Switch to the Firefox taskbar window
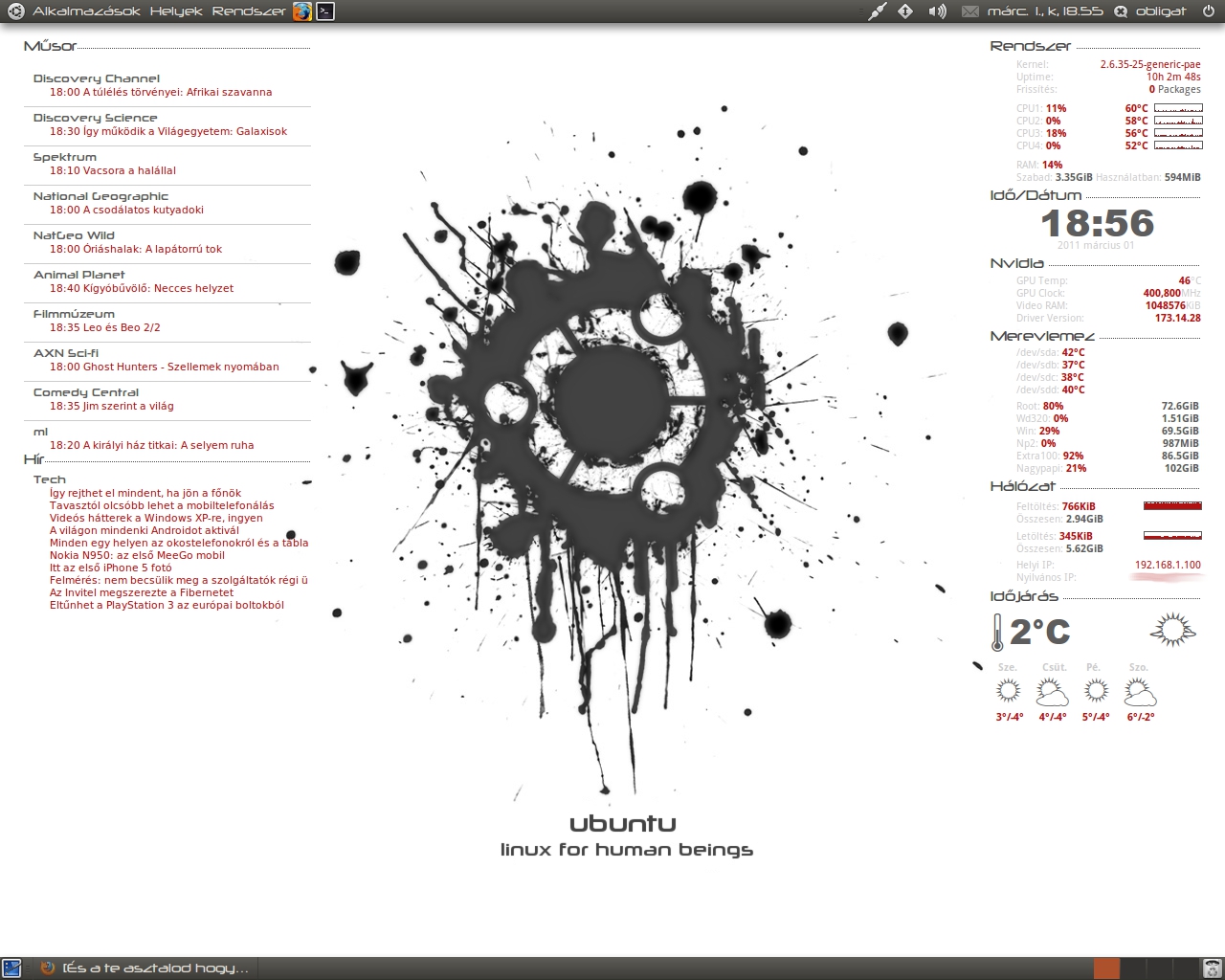The height and width of the screenshot is (980, 1225). click(145, 968)
